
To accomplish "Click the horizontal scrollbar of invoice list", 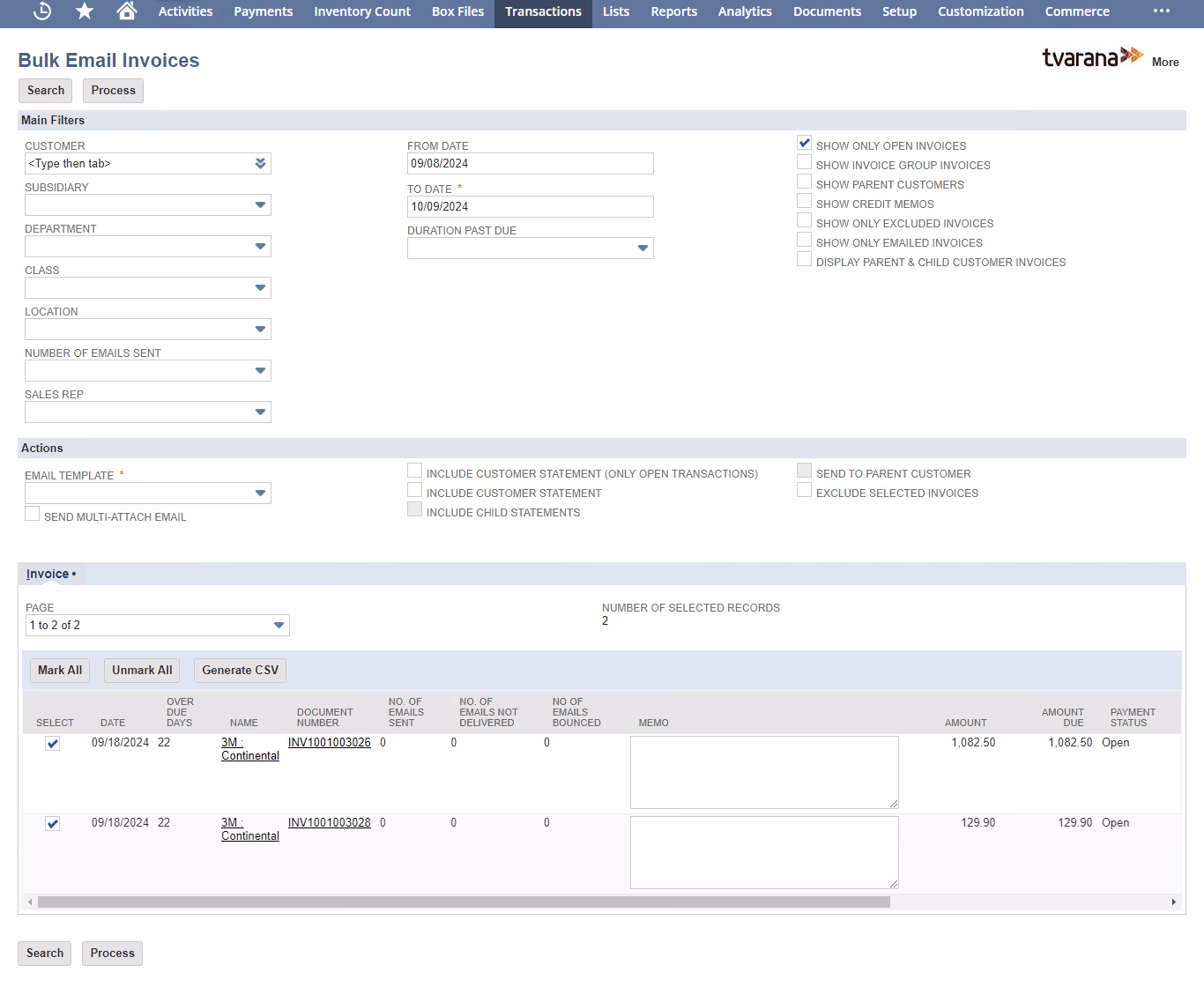I will click(464, 902).
